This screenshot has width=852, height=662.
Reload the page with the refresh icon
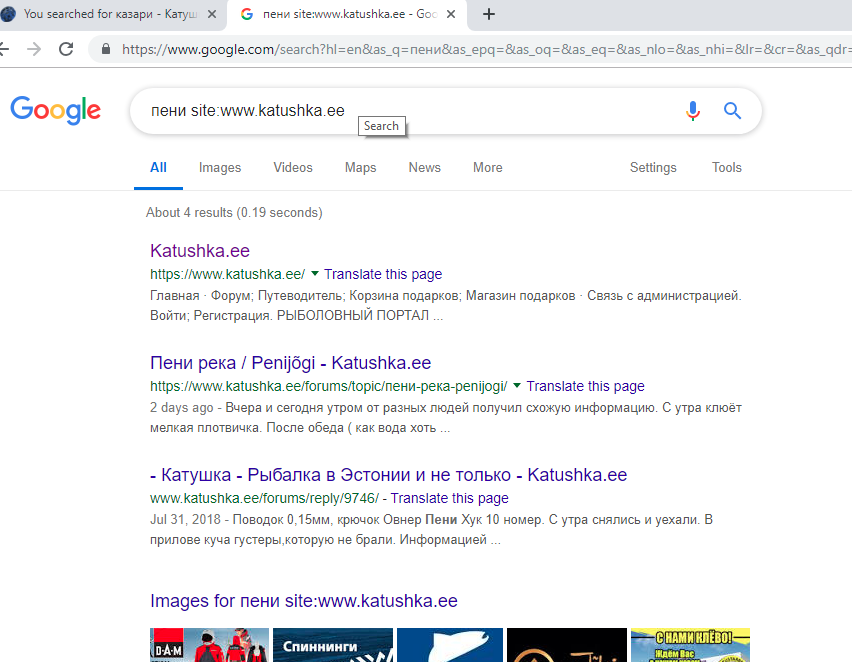coord(66,49)
